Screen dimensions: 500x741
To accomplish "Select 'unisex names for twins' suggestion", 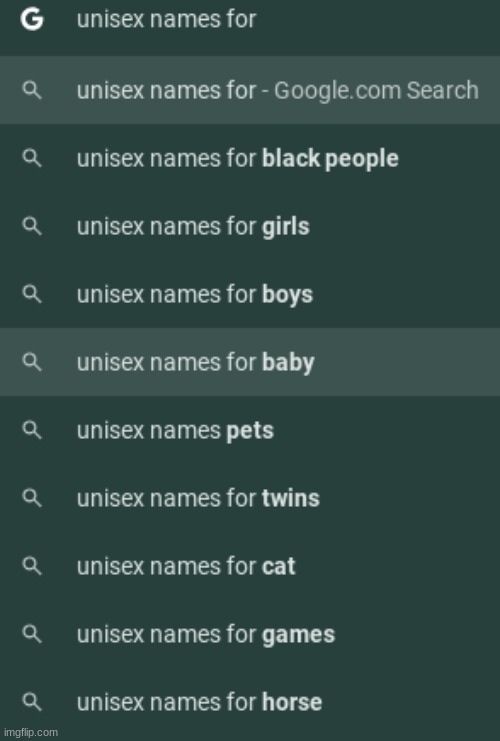I will 250,499.
